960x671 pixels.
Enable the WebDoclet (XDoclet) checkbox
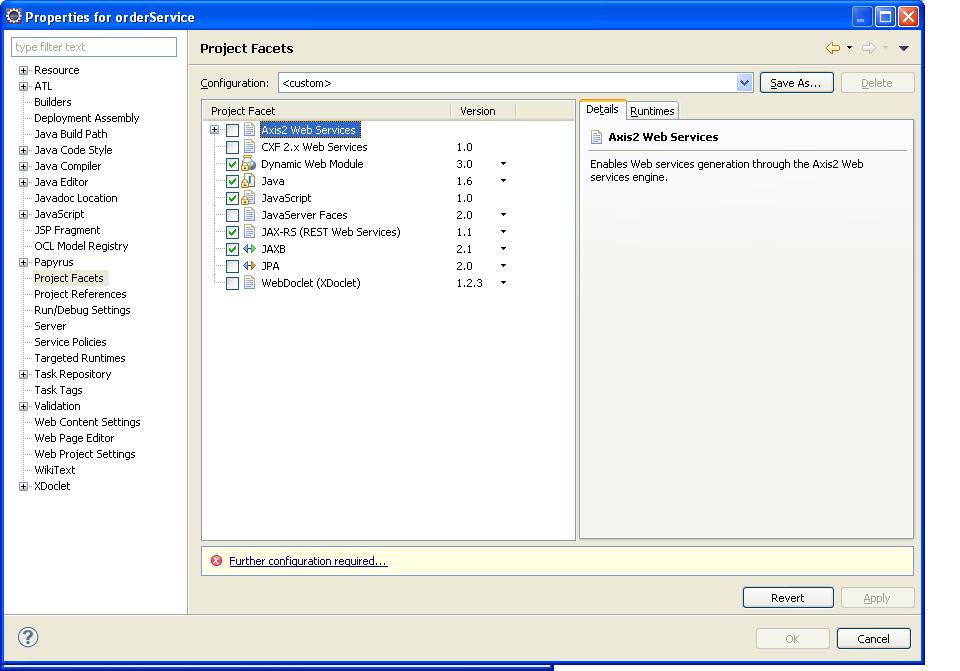tap(232, 283)
